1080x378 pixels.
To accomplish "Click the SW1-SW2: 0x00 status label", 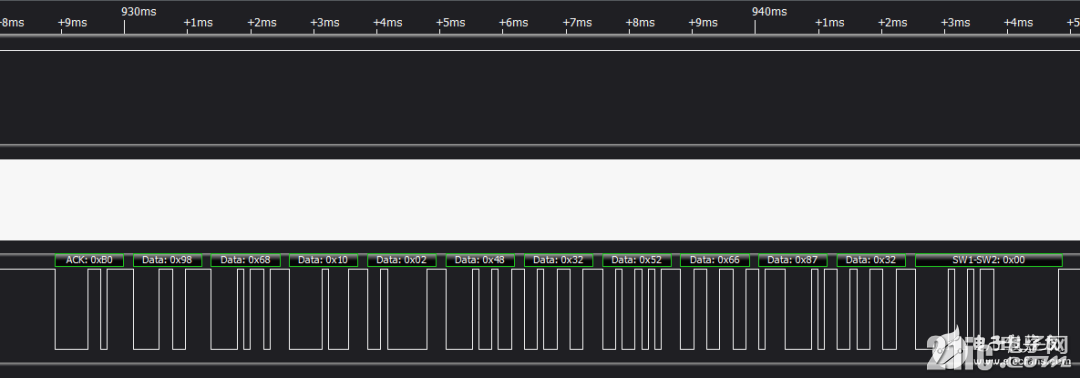I will pyautogui.click(x=988, y=260).
